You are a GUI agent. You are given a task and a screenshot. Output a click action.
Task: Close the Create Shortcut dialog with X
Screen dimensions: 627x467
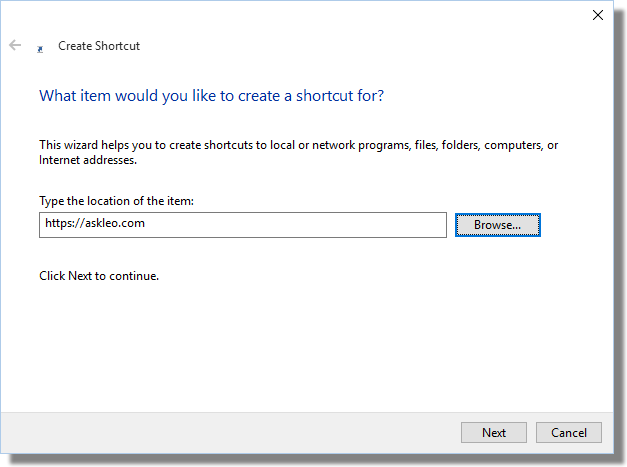(x=598, y=15)
